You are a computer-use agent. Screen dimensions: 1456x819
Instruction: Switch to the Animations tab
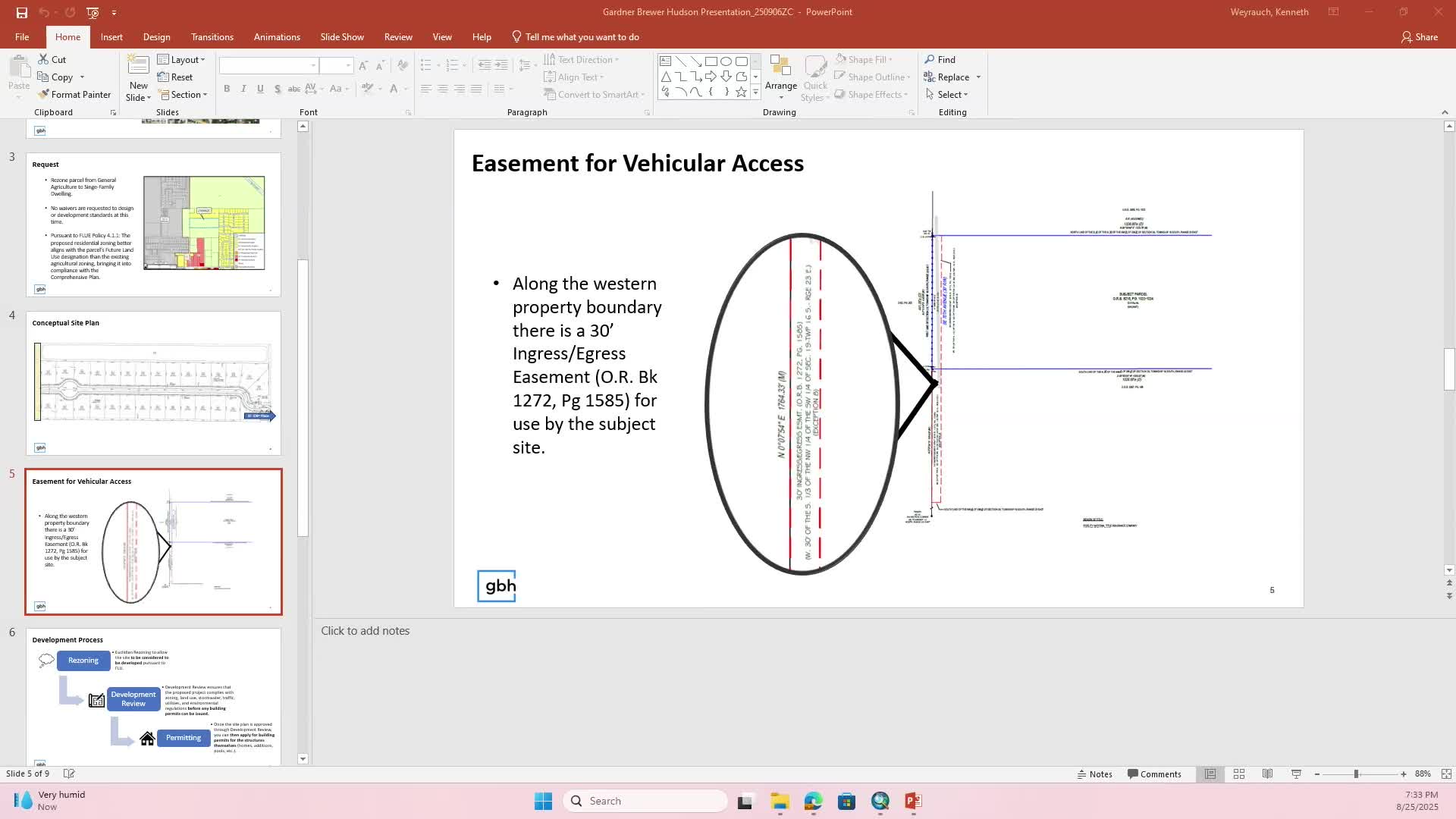(x=277, y=37)
